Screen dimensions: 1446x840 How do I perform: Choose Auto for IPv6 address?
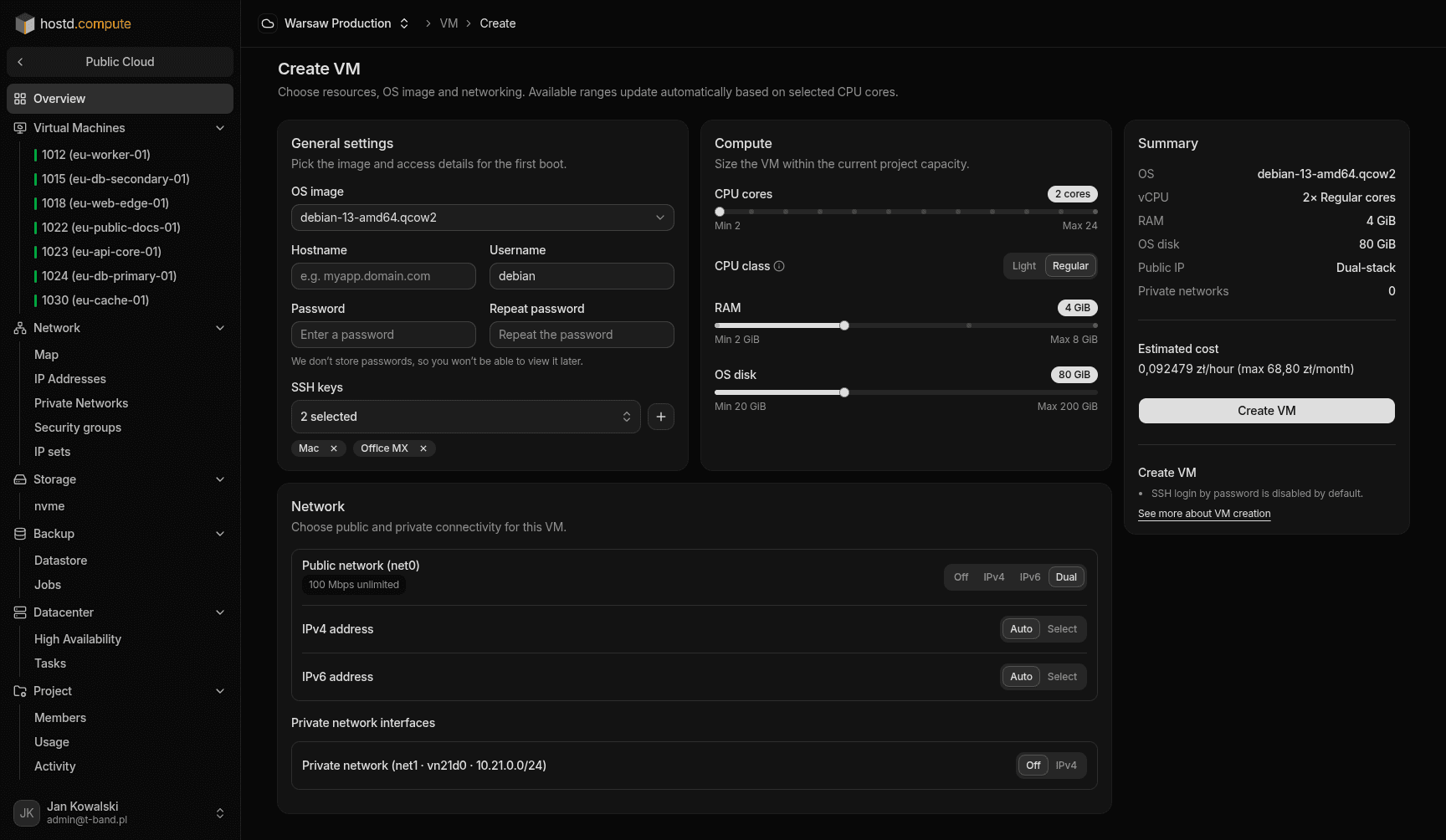(x=1021, y=677)
